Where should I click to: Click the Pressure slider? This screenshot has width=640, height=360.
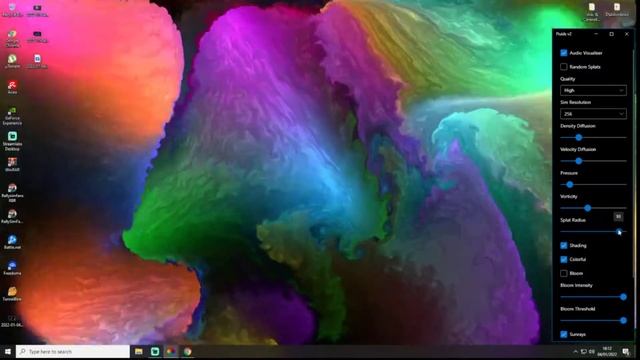(x=593, y=184)
